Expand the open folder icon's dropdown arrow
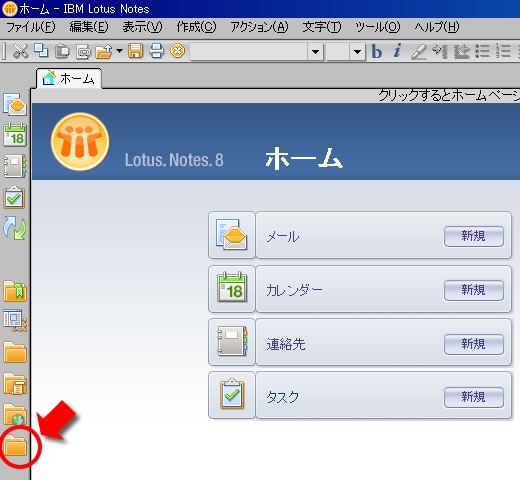The image size is (520, 480). (x=119, y=51)
